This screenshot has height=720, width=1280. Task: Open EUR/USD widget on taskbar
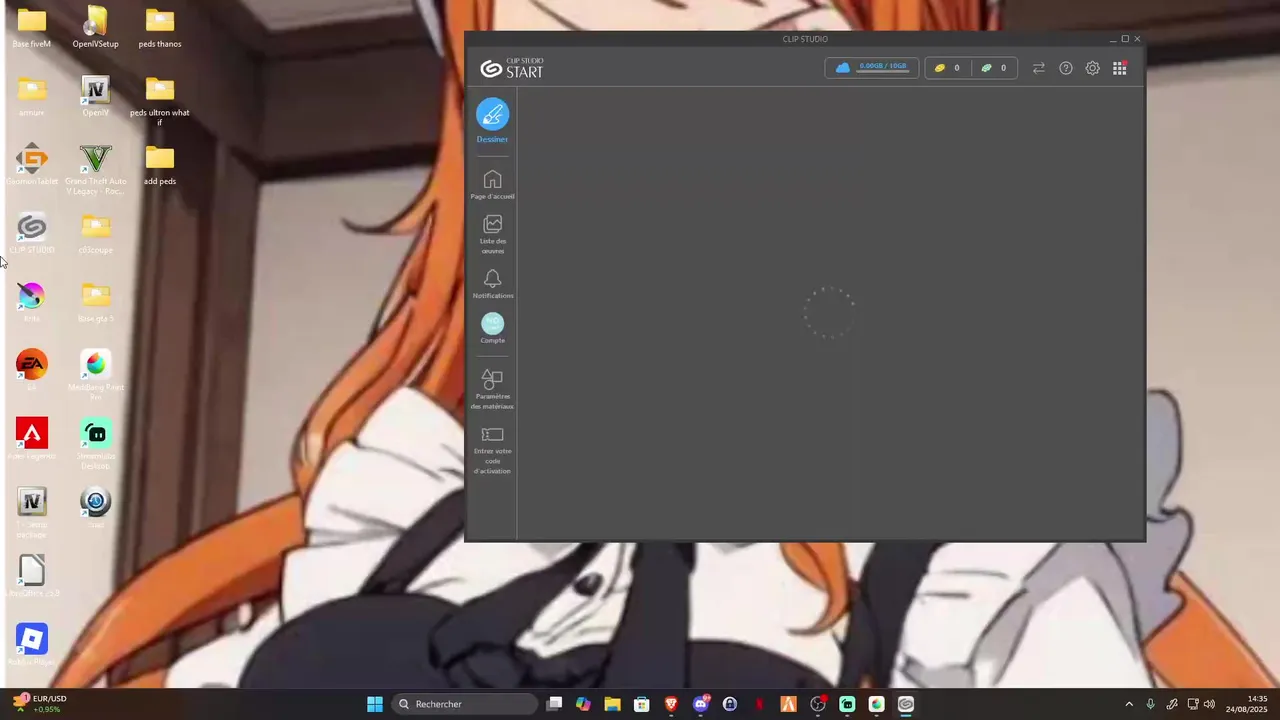point(40,704)
